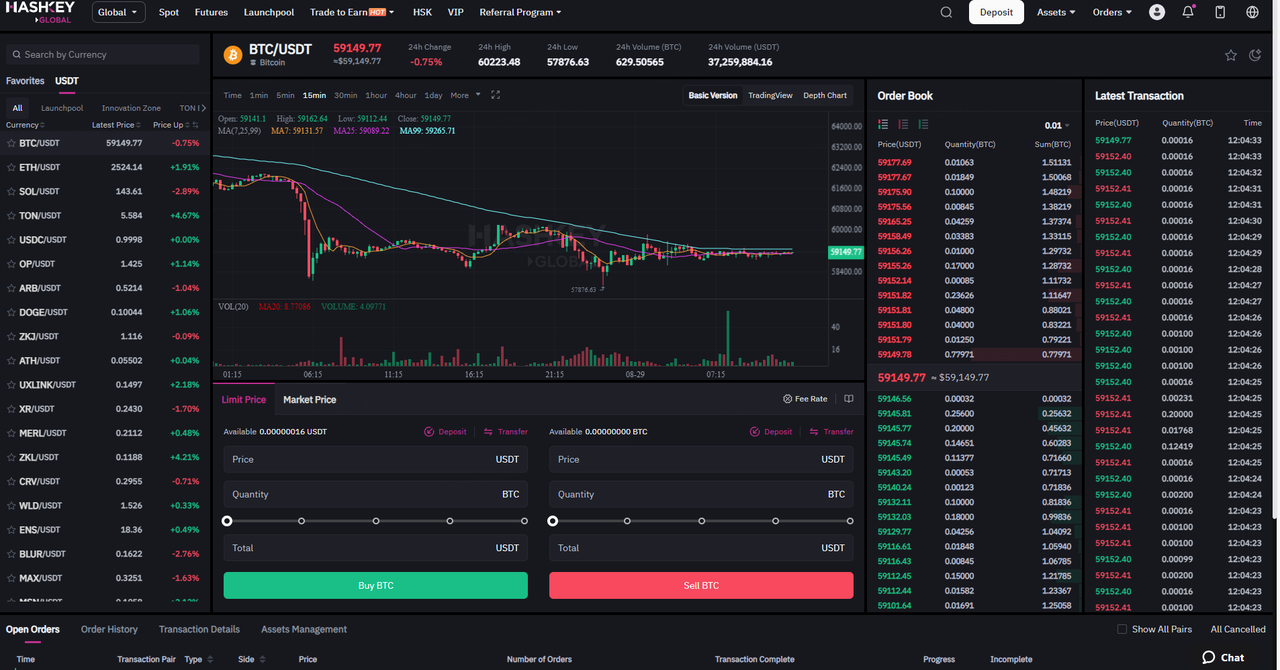Show sell orders only in Order Book
Screen dimensions: 1280x670
coord(903,124)
